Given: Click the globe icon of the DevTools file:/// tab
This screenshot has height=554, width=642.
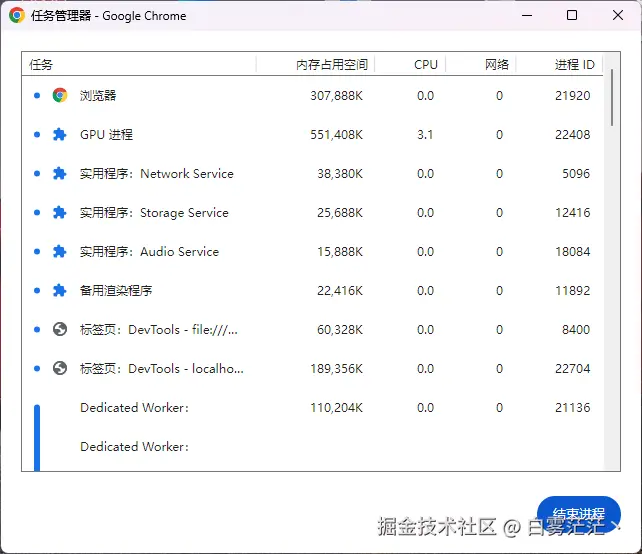Looking at the screenshot, I should point(60,329).
